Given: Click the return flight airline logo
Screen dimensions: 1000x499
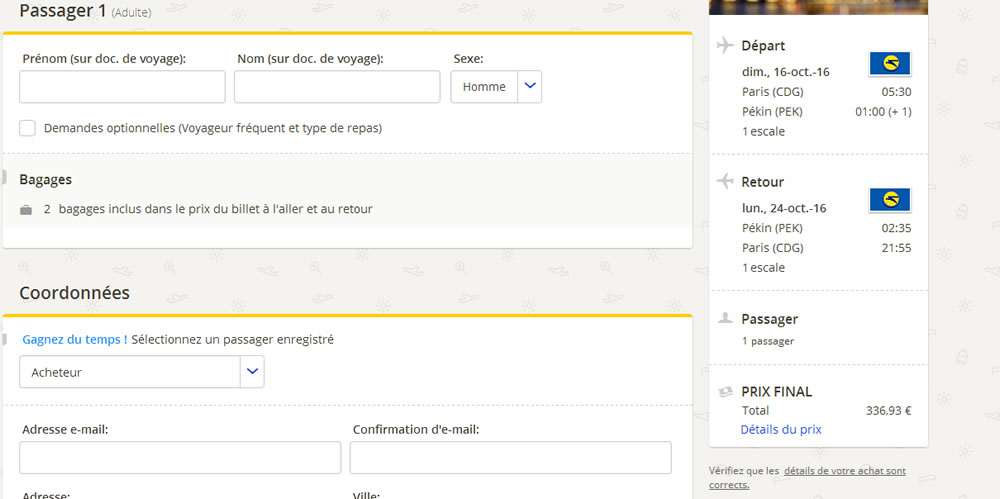Looking at the screenshot, I should [x=889, y=200].
